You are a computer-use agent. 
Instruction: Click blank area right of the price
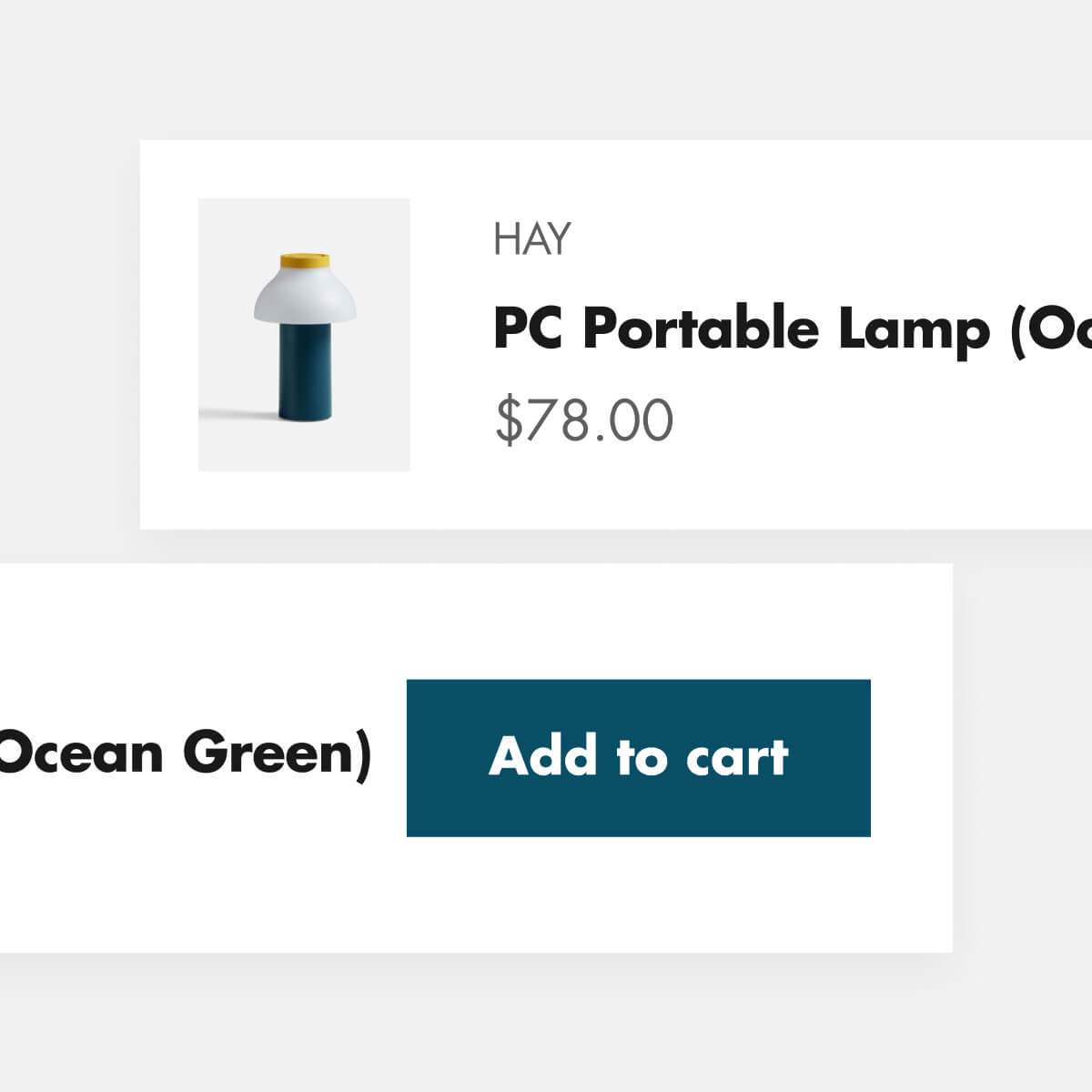click(864, 420)
